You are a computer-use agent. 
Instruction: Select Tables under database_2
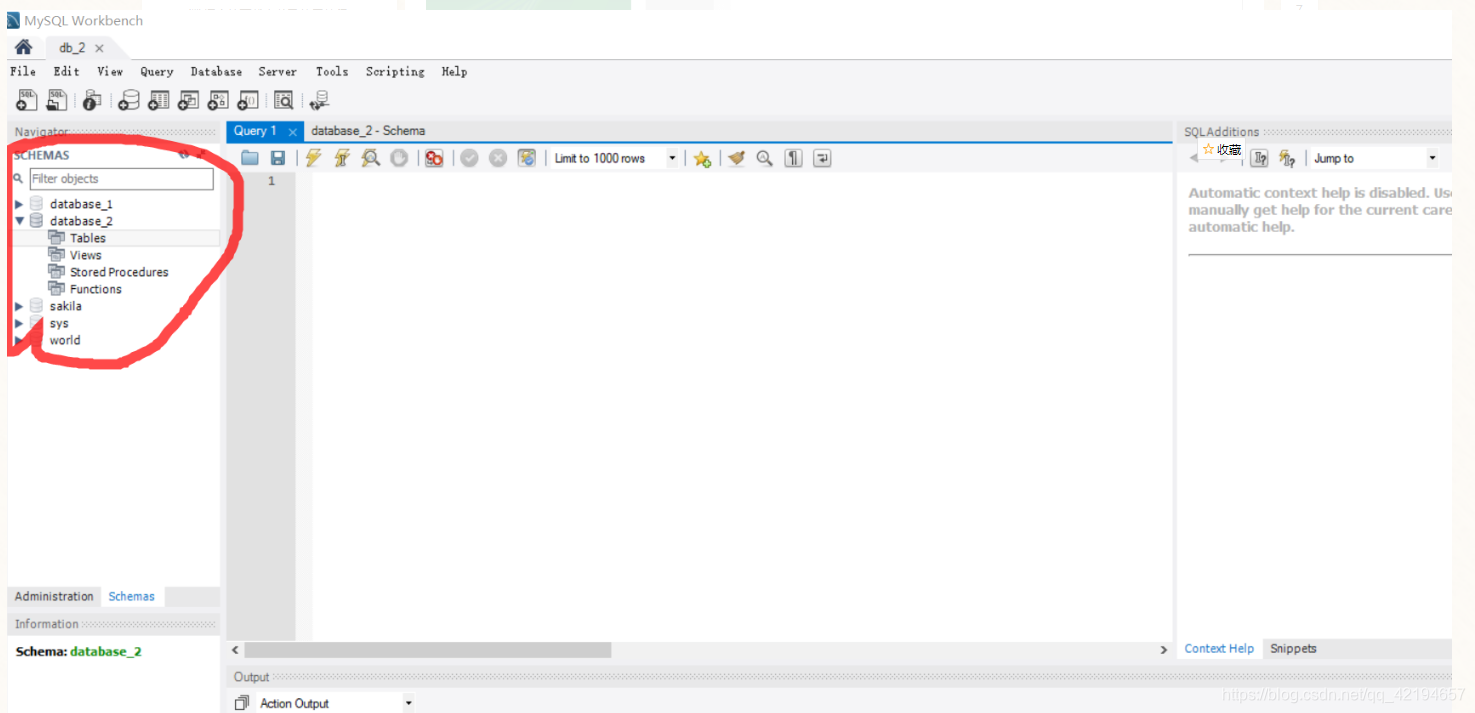(x=87, y=238)
